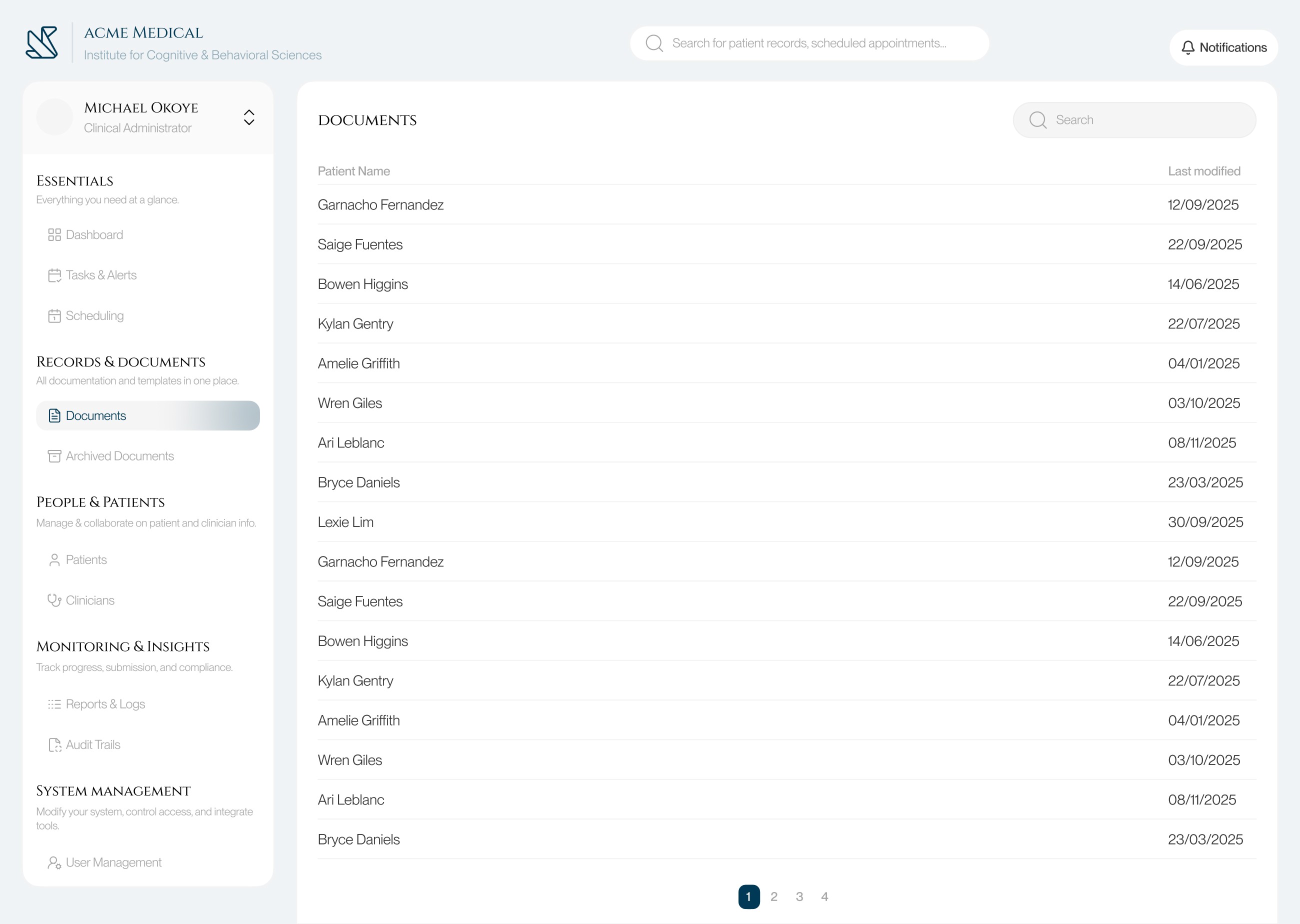
Task: Click the Scheduling calendar icon
Action: [x=54, y=316]
